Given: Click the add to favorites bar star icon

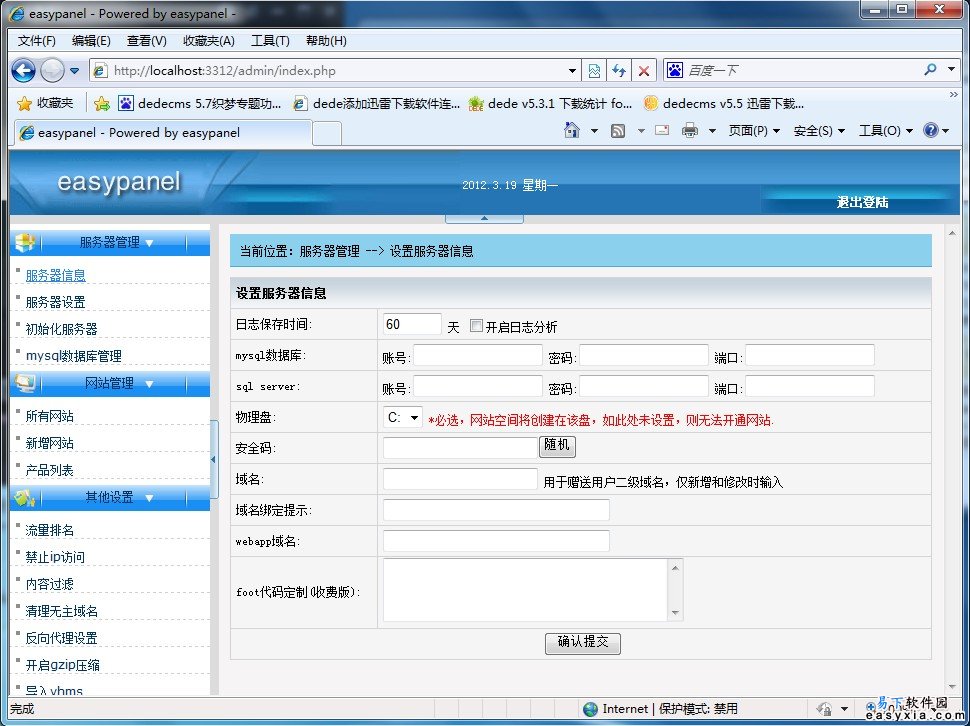Looking at the screenshot, I should coord(101,104).
